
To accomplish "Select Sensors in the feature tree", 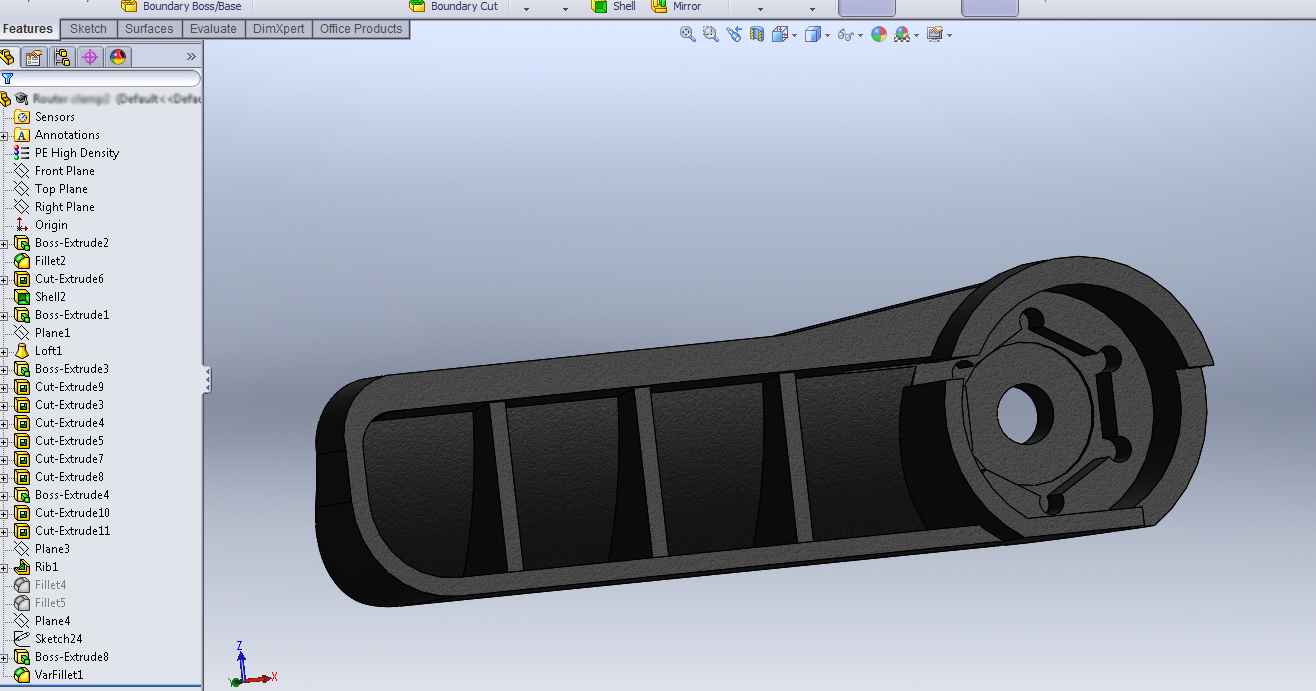I will 54,117.
